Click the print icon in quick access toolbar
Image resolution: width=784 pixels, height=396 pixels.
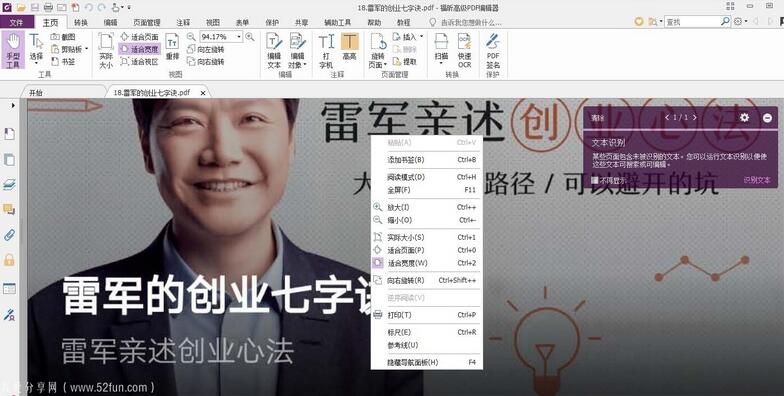pyautogui.click(x=48, y=8)
